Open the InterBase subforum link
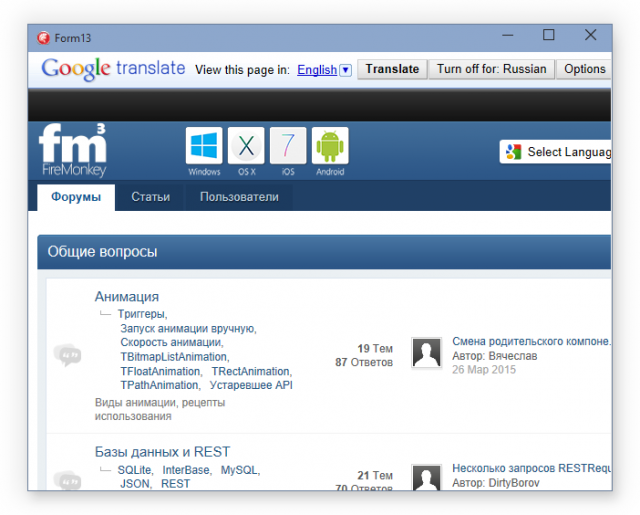Image resolution: width=640 pixels, height=515 pixels. click(187, 470)
